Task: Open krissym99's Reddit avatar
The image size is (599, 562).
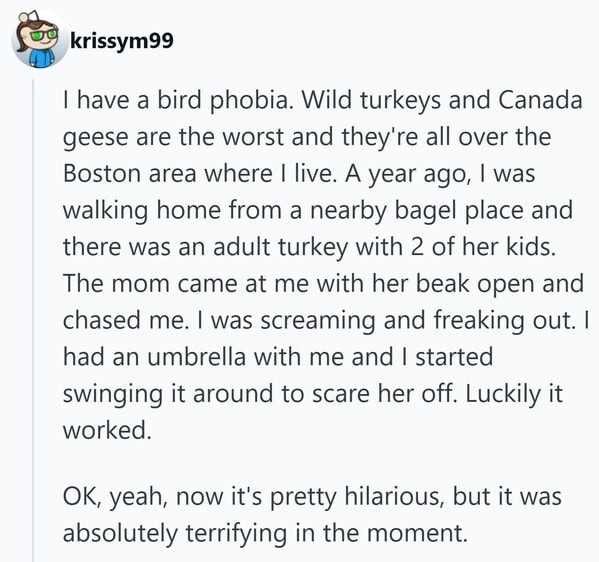Action: [x=37, y=39]
